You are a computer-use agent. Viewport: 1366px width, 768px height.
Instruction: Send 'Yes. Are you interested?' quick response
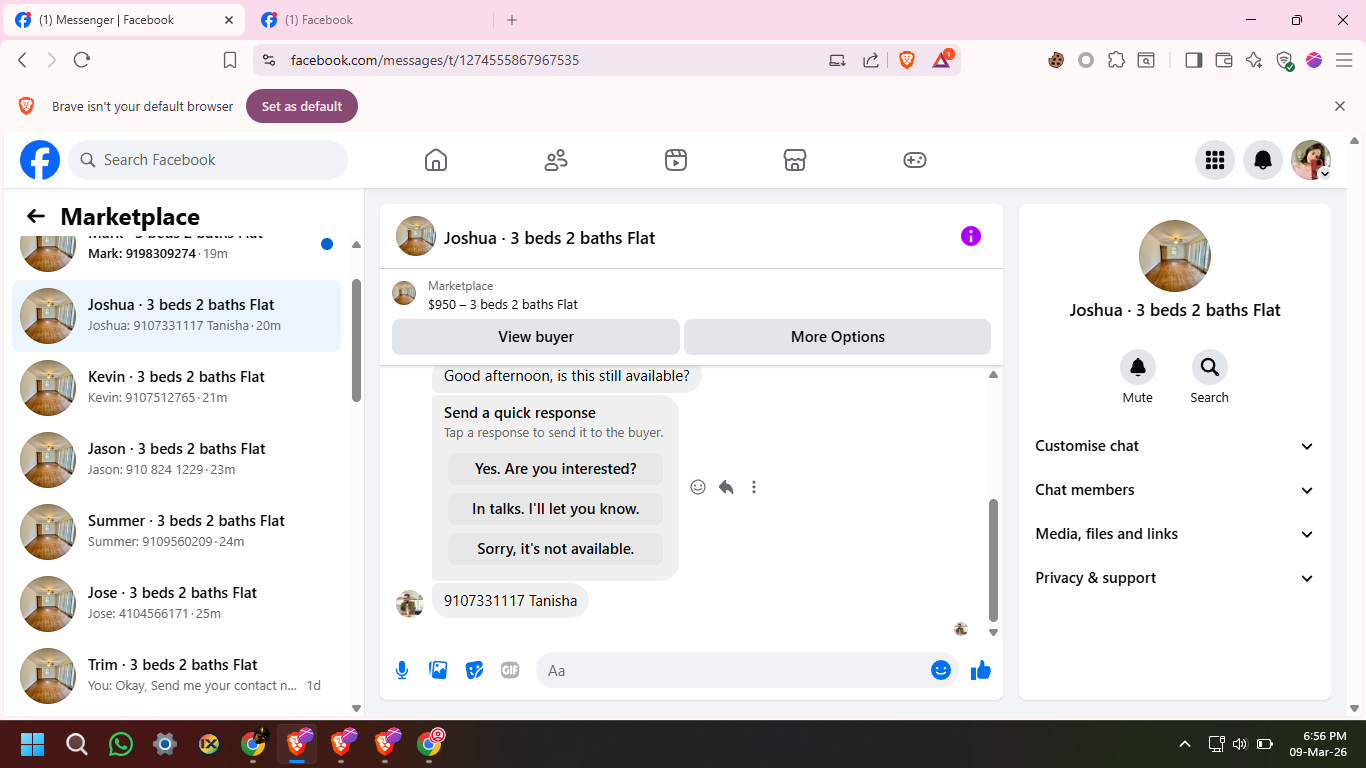[x=555, y=469]
